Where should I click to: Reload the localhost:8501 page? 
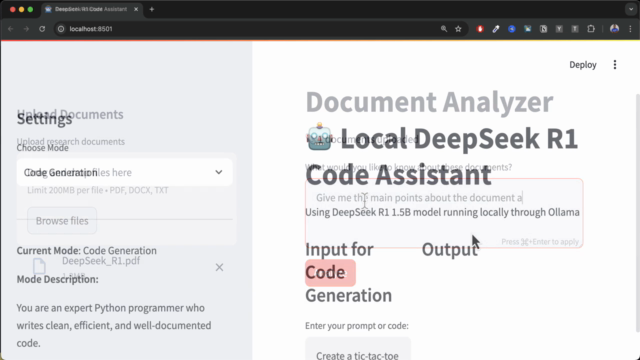click(x=42, y=29)
